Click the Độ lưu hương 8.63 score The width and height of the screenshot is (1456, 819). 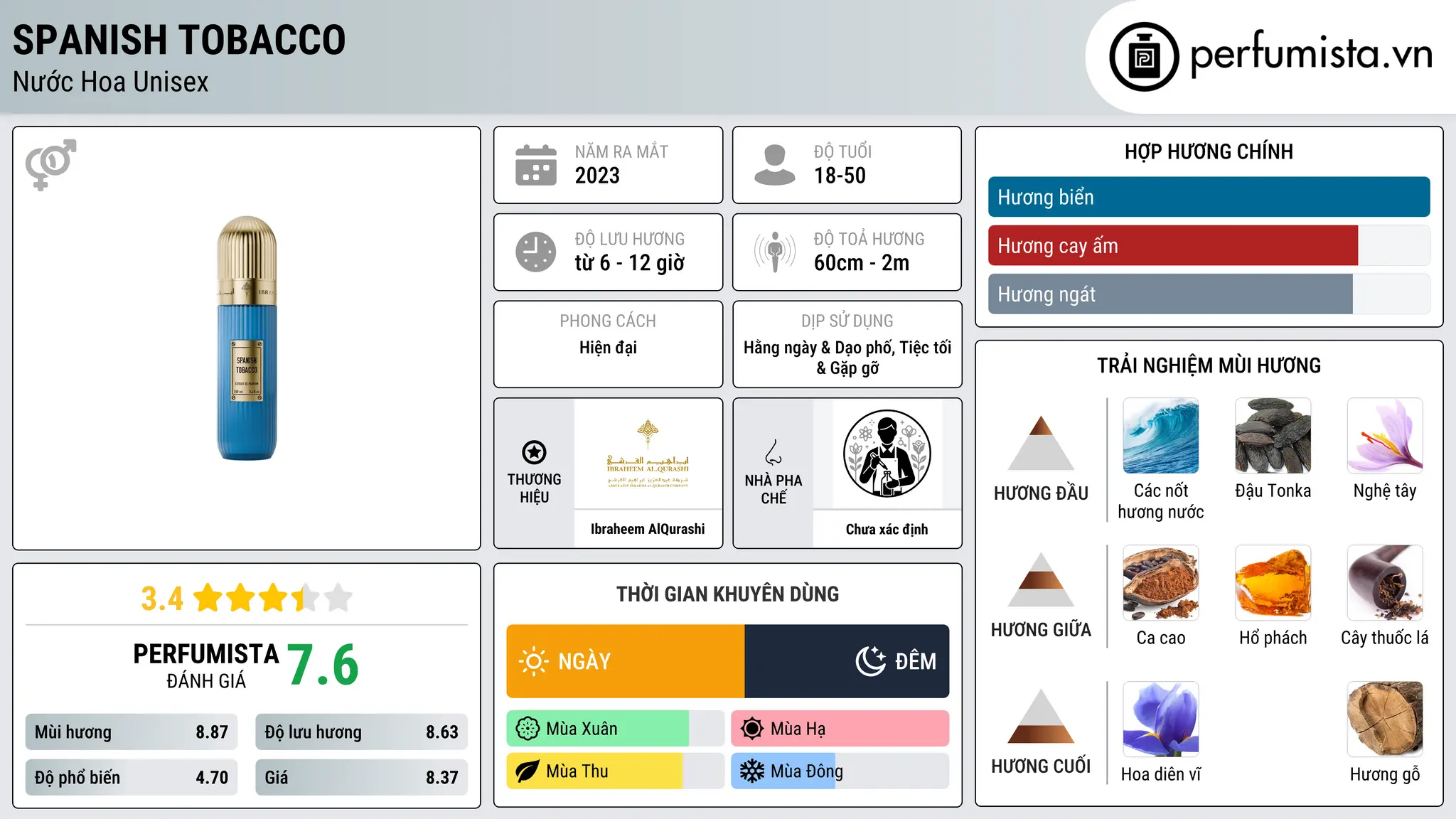(x=361, y=732)
